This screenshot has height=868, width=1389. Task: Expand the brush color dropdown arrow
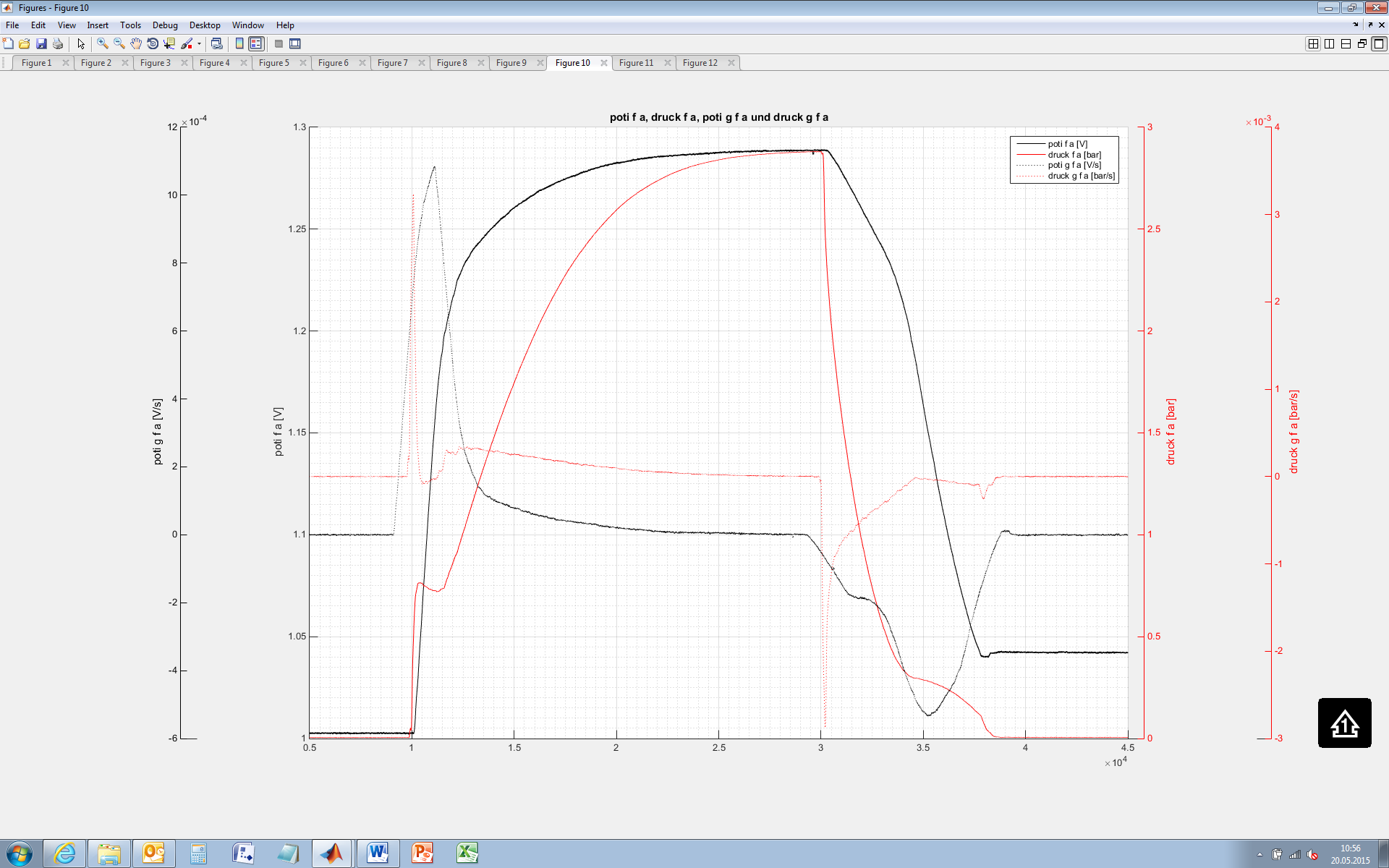click(199, 43)
